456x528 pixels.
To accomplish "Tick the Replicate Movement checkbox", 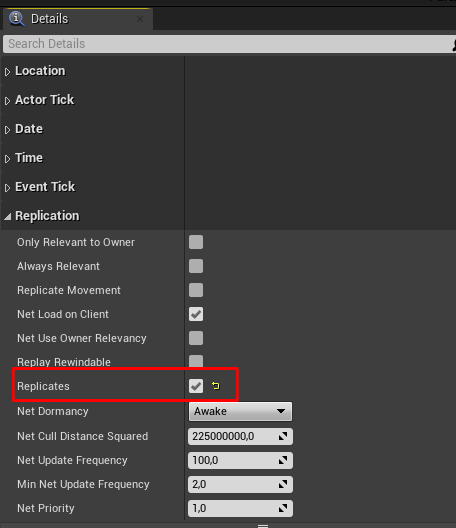I will pos(196,290).
